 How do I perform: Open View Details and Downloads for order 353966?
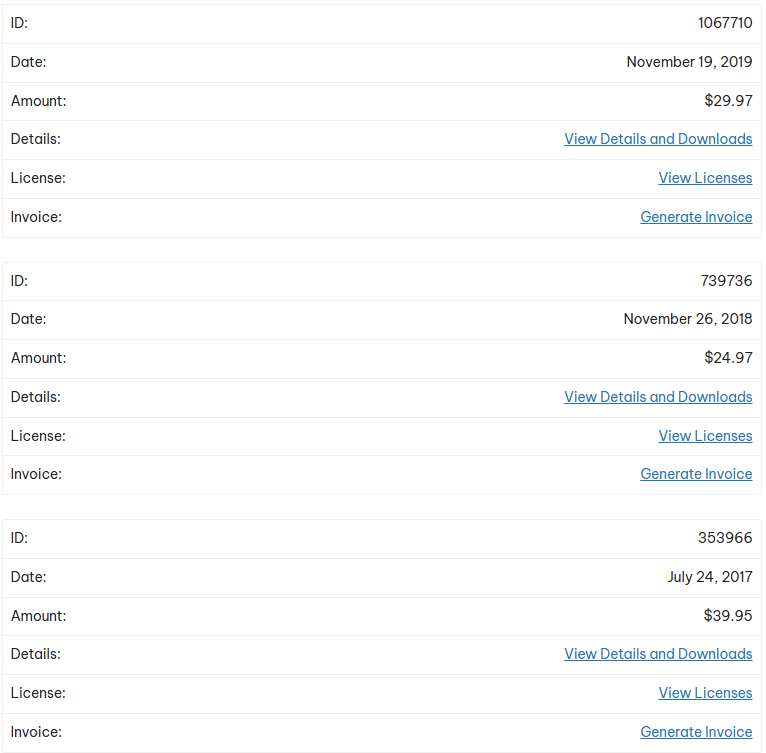pyautogui.click(x=658, y=654)
